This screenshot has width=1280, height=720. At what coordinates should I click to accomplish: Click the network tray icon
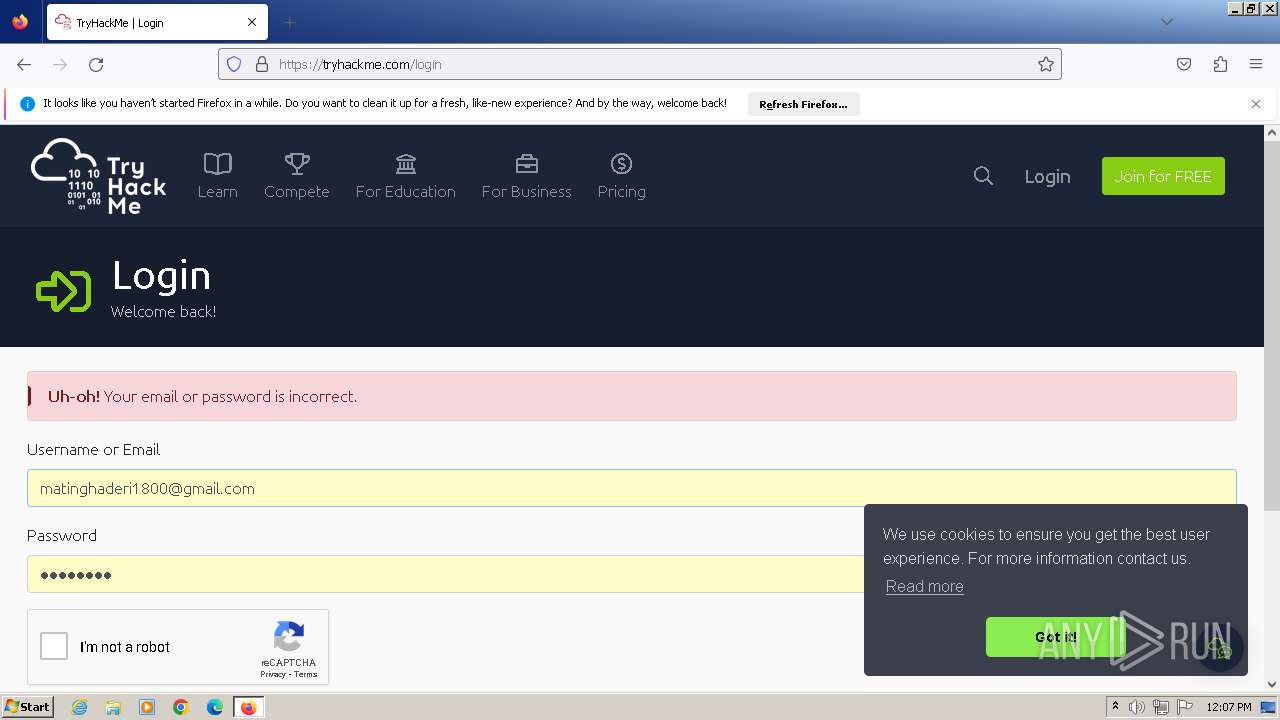pos(1161,707)
